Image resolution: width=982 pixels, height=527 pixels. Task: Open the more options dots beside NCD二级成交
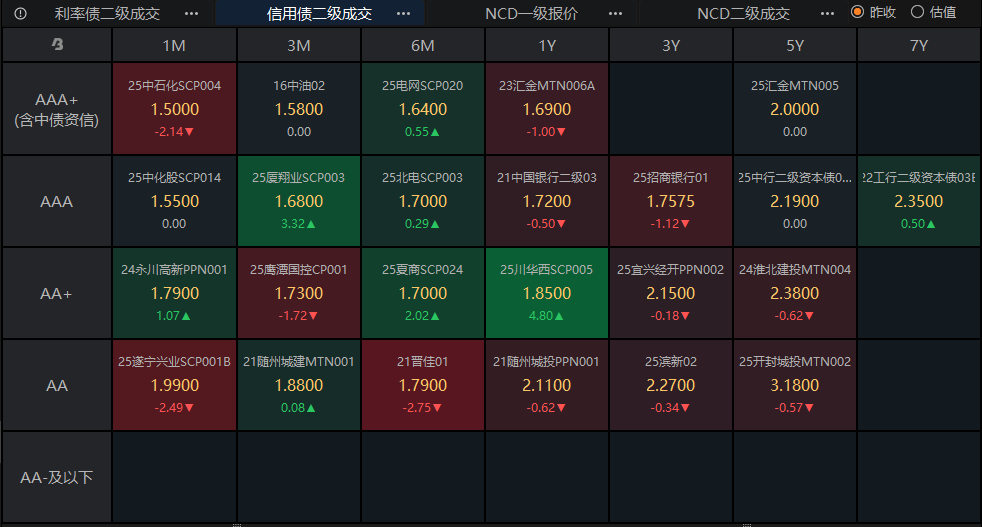coord(827,13)
